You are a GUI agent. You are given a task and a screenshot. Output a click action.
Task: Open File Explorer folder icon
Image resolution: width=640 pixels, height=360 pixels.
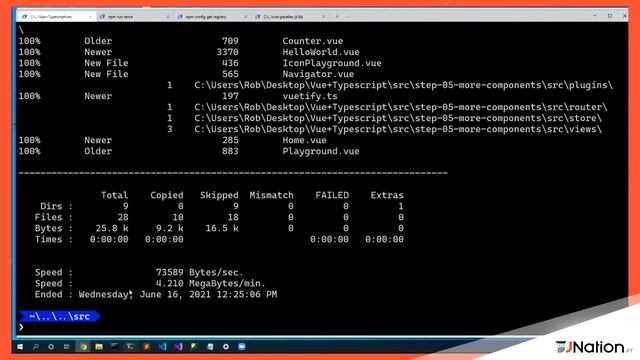click(99, 347)
